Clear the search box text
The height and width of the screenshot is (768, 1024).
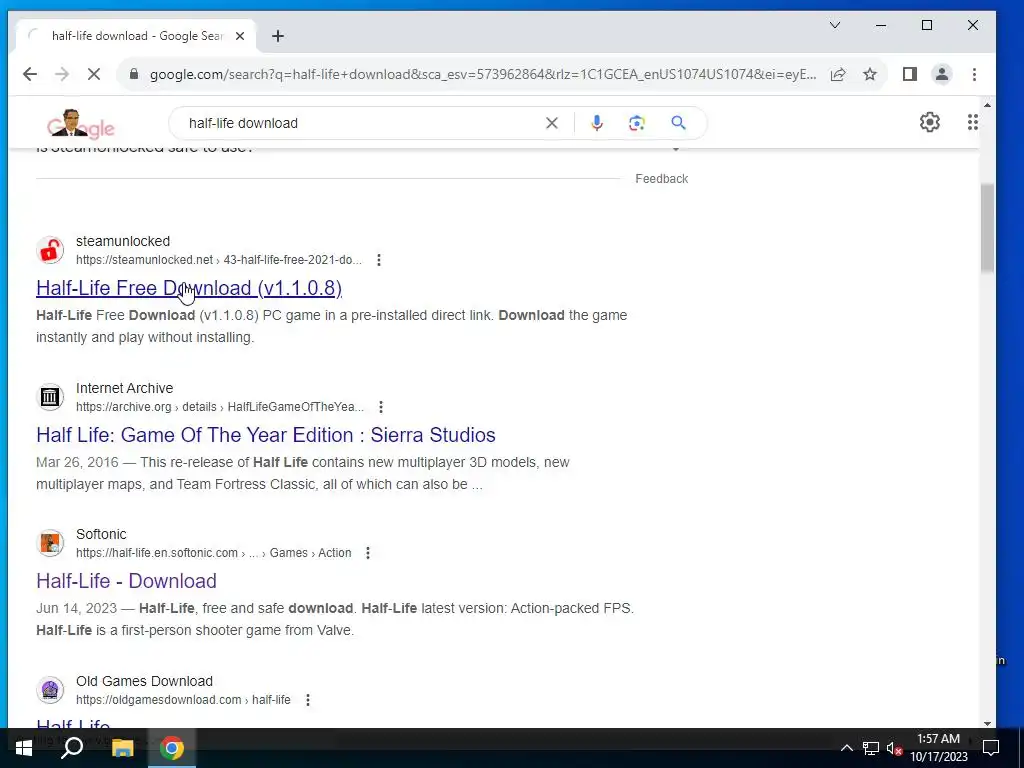coord(552,123)
